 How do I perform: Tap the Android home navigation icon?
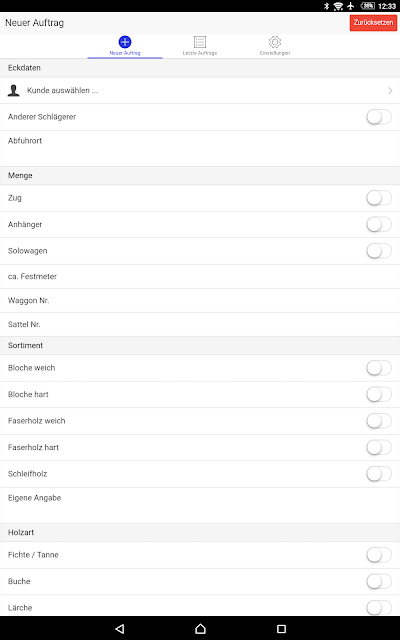[200, 629]
